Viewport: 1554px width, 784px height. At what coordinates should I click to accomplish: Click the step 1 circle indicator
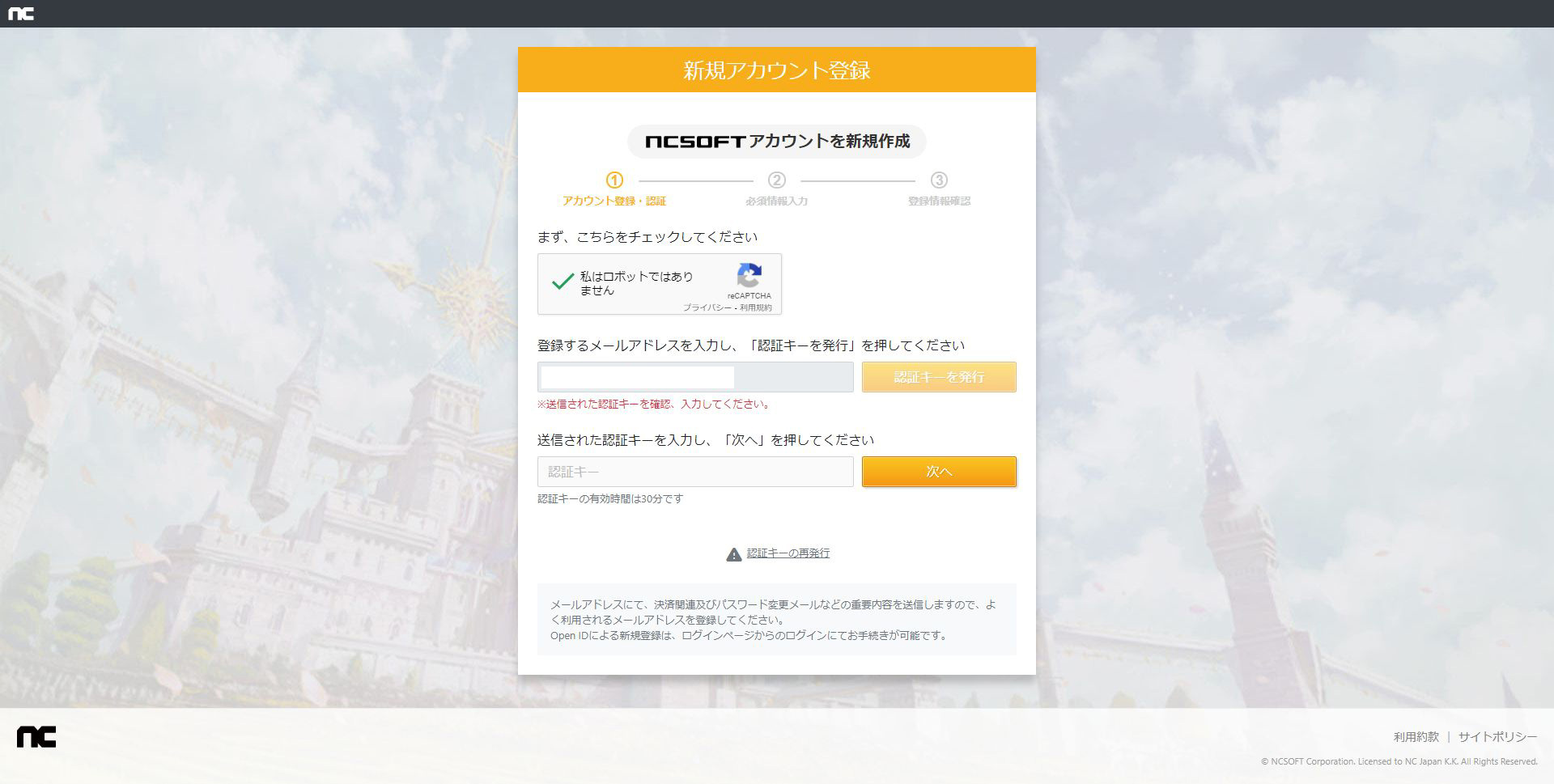coord(614,180)
